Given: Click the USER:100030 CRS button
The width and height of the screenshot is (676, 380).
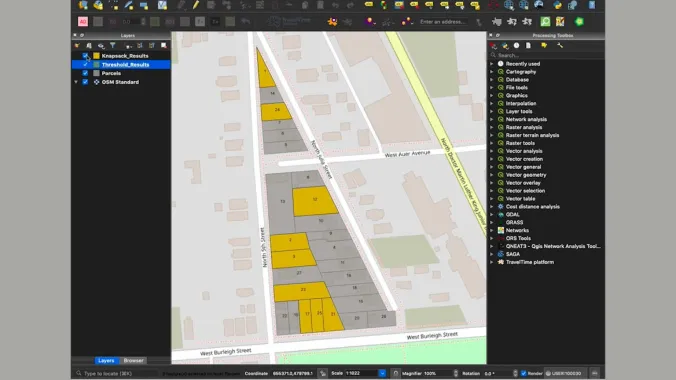Looking at the screenshot, I should [564, 374].
